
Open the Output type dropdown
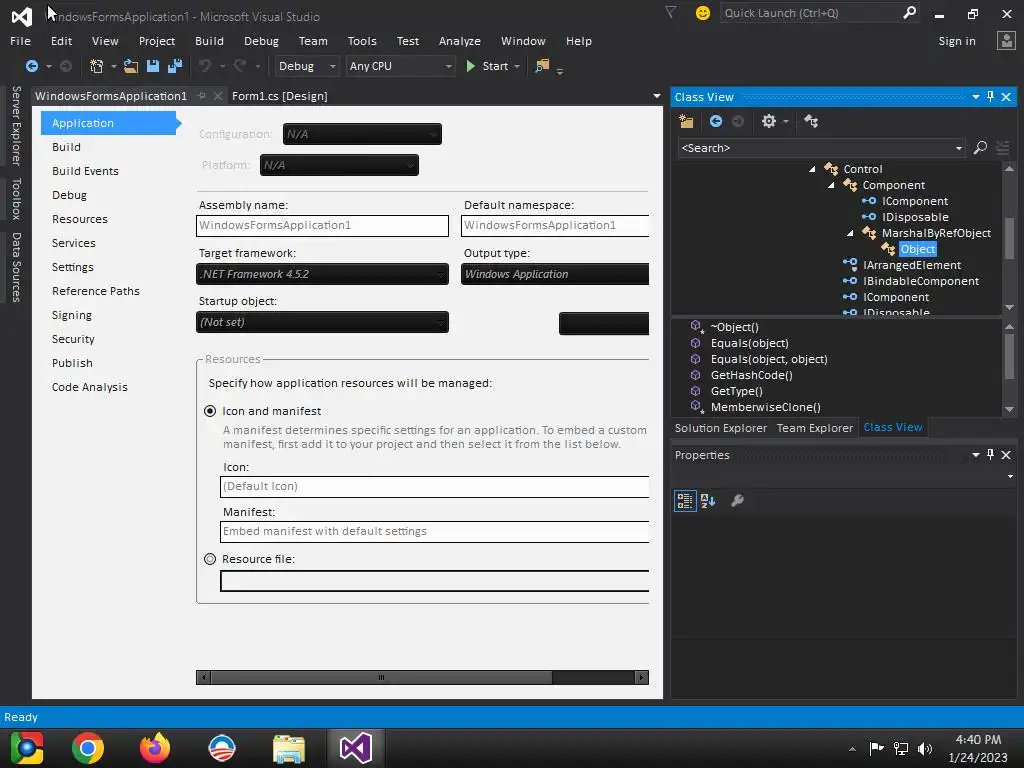pos(555,274)
